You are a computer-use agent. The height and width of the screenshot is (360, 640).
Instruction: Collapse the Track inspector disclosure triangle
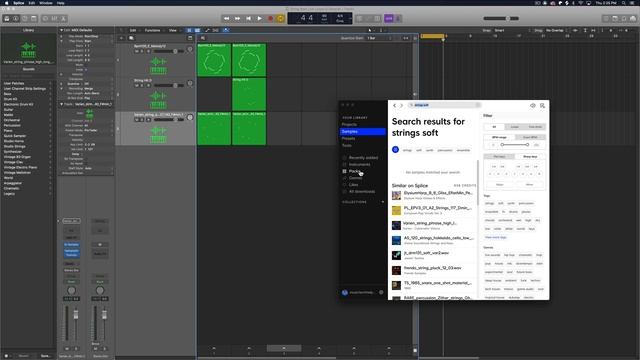(x=62, y=104)
